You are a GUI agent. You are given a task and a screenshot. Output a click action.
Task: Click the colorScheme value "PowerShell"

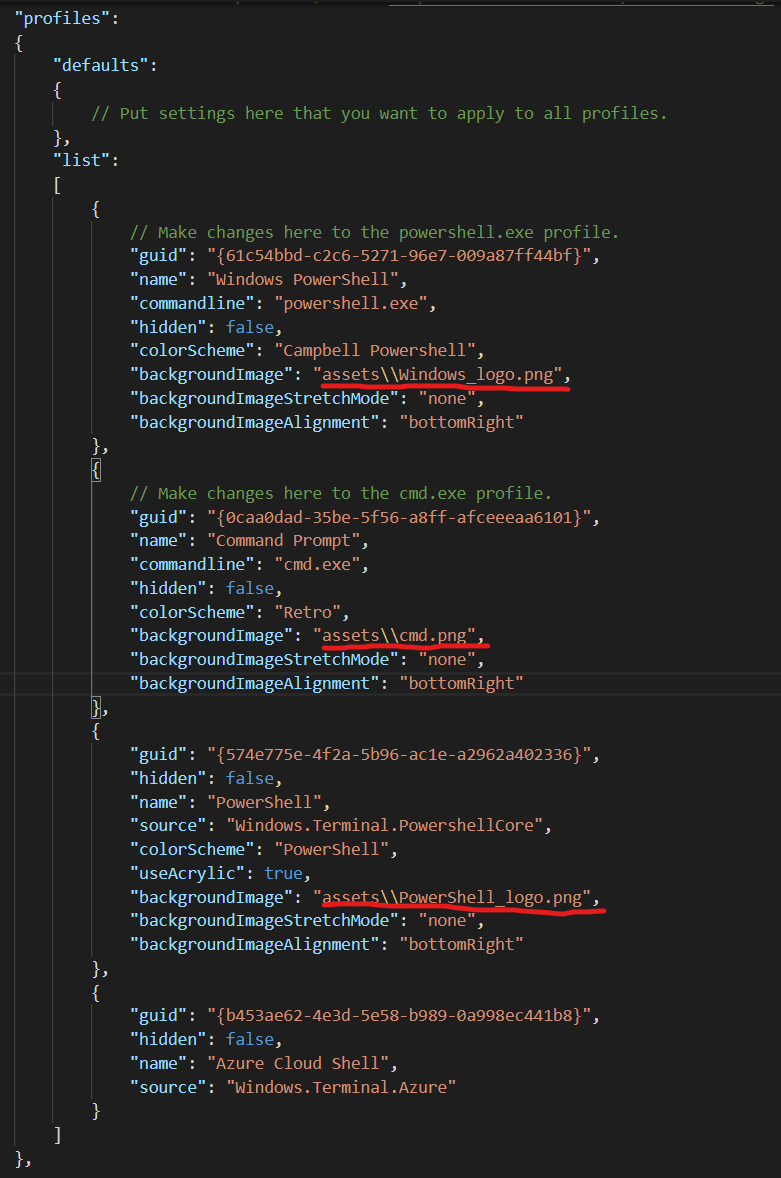click(x=331, y=850)
